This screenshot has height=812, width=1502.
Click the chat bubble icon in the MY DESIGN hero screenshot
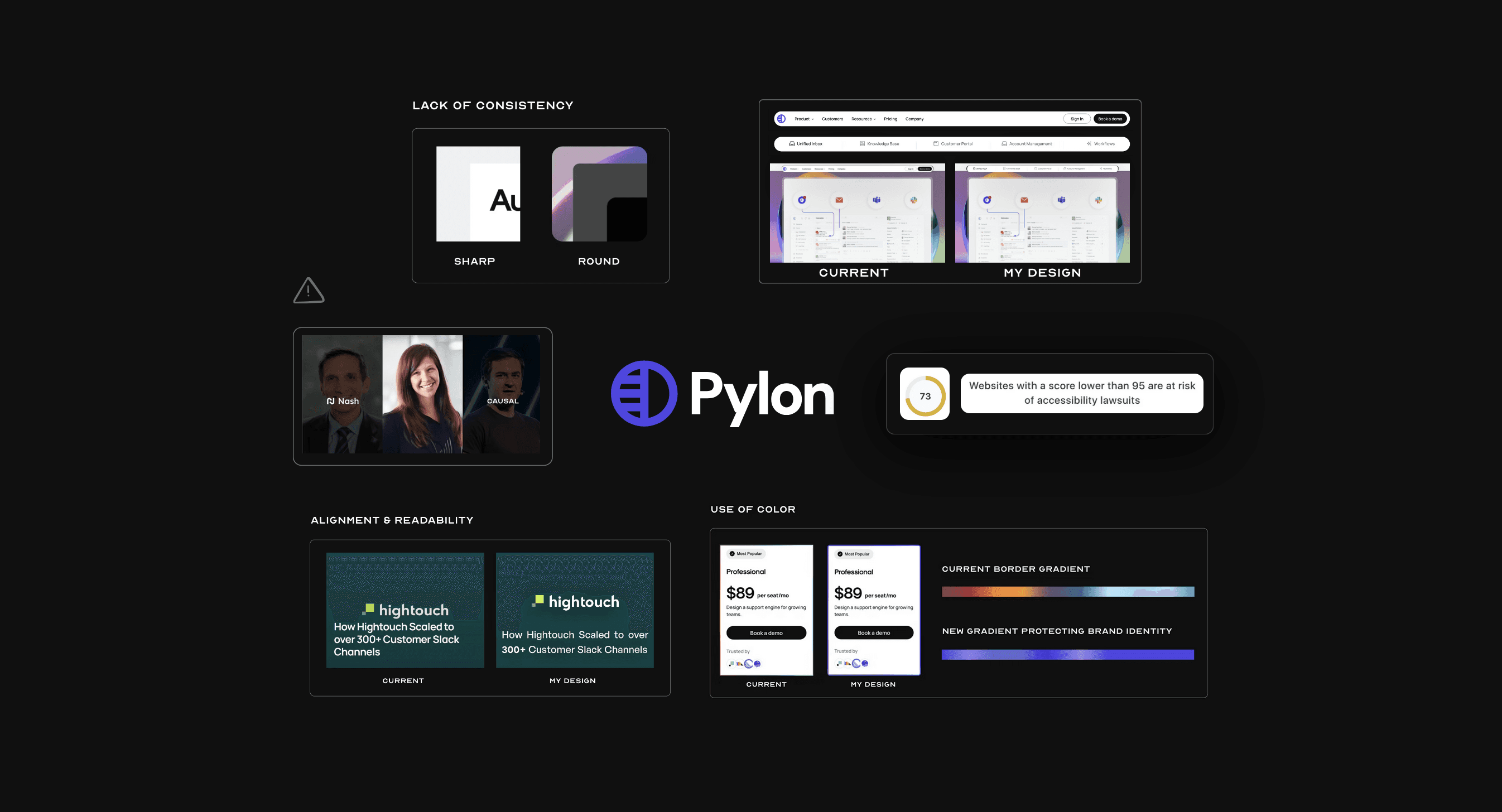987,200
